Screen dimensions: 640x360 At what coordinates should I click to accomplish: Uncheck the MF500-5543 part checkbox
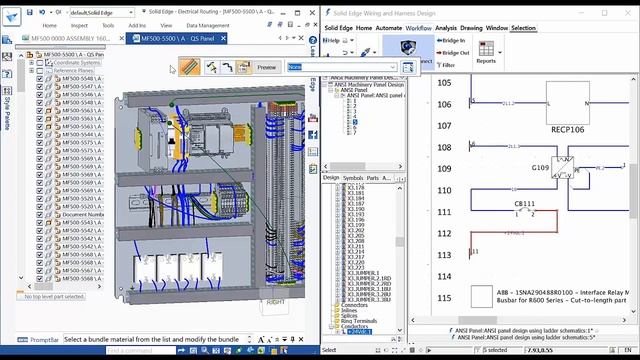pos(40,223)
